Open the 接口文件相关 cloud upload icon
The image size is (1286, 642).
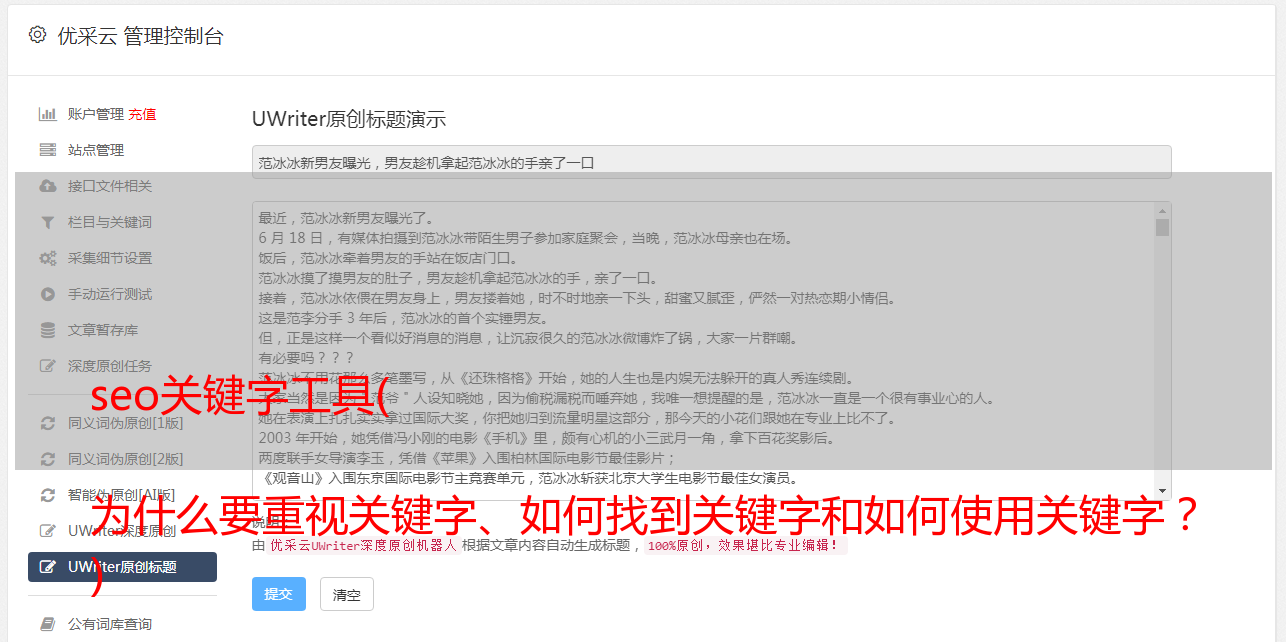click(x=47, y=186)
